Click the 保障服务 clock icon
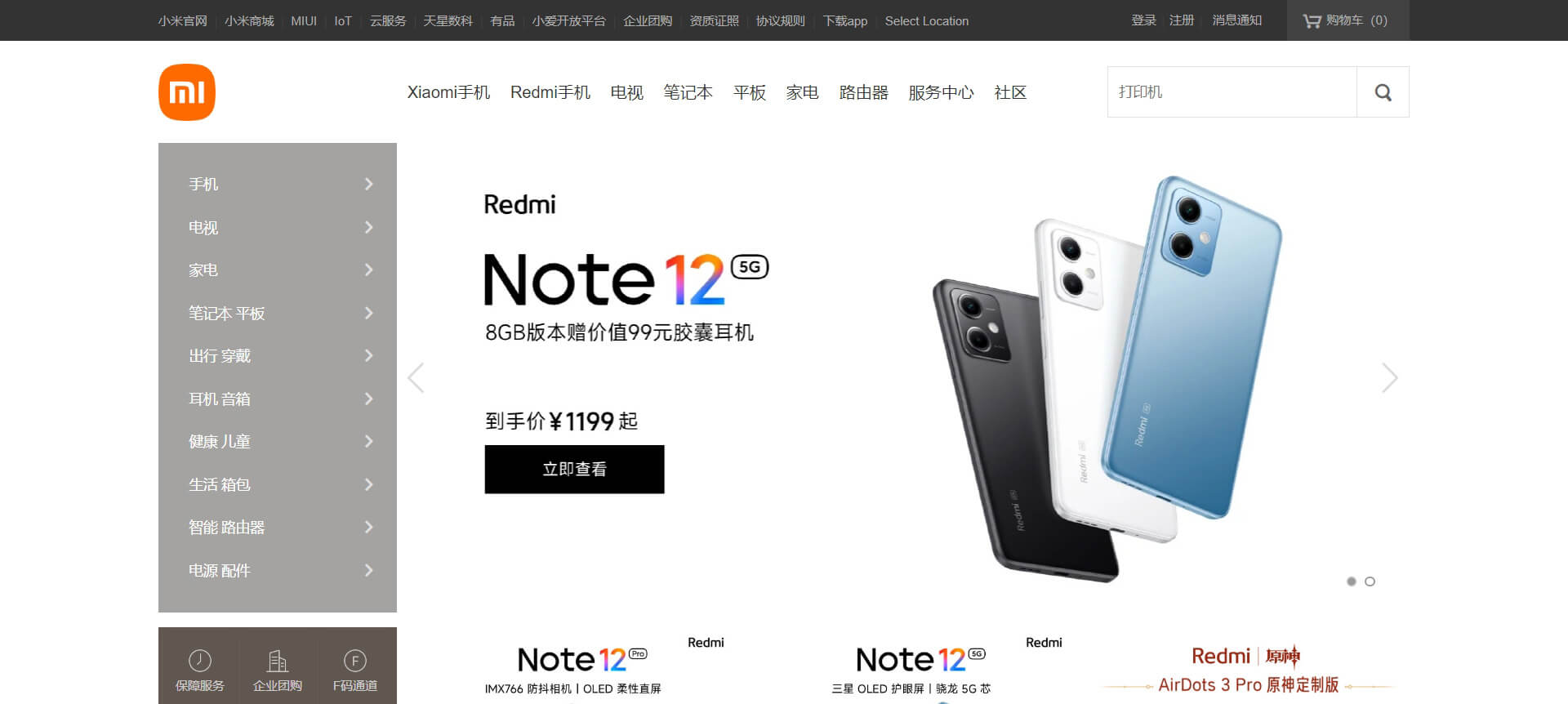Screen dimensions: 1568x704 click(x=200, y=660)
